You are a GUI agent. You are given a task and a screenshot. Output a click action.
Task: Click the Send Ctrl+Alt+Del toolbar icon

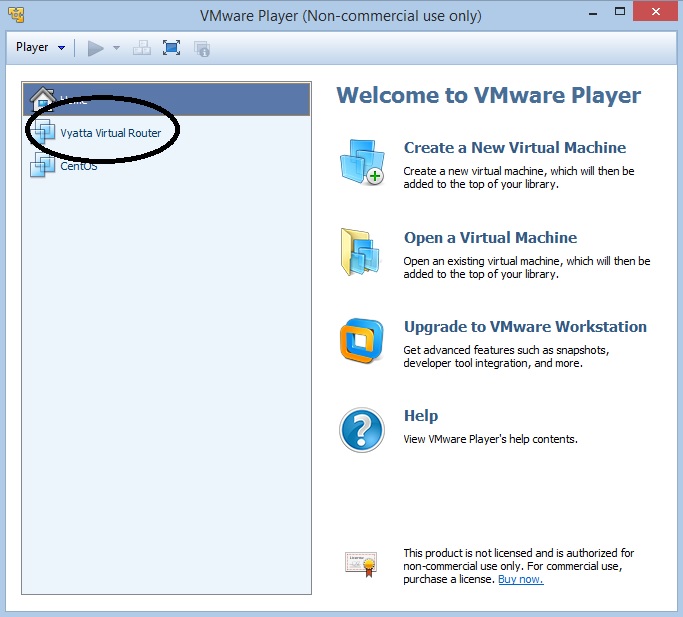point(142,48)
